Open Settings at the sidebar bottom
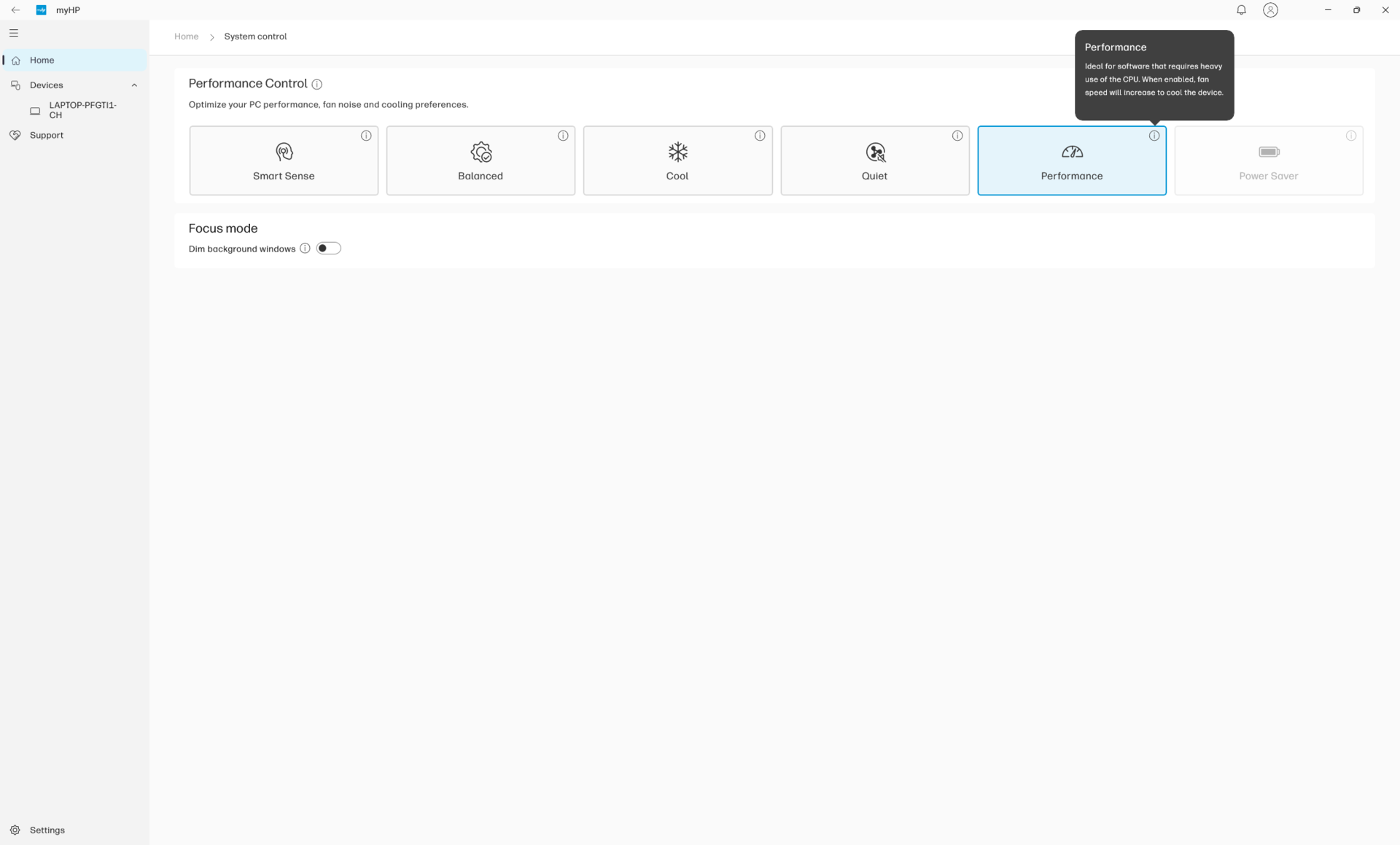This screenshot has width=1400, height=845. click(x=47, y=830)
